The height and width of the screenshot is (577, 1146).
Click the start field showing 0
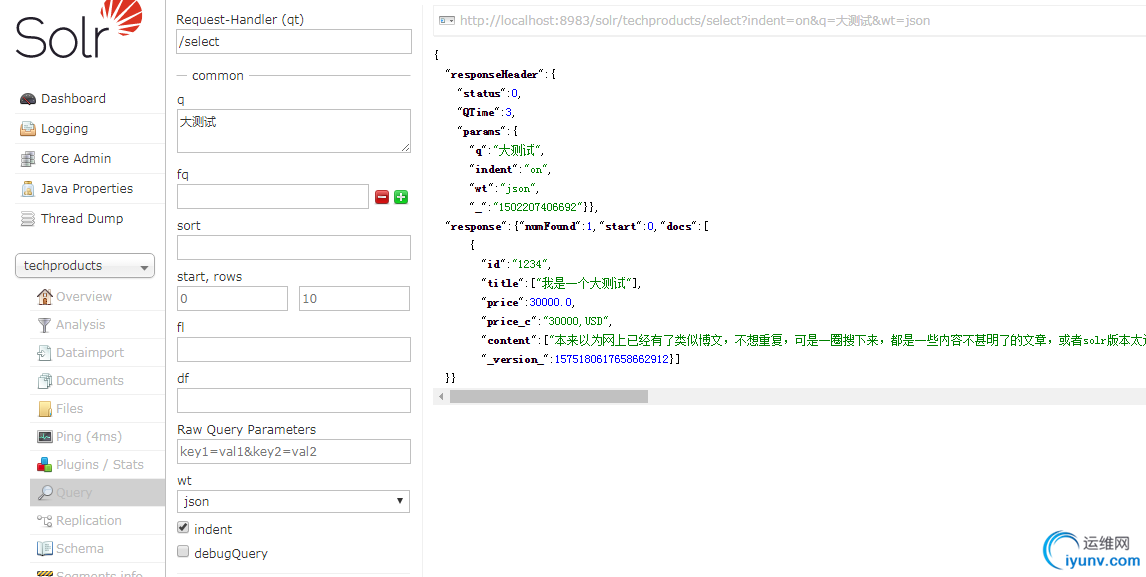pyautogui.click(x=232, y=298)
